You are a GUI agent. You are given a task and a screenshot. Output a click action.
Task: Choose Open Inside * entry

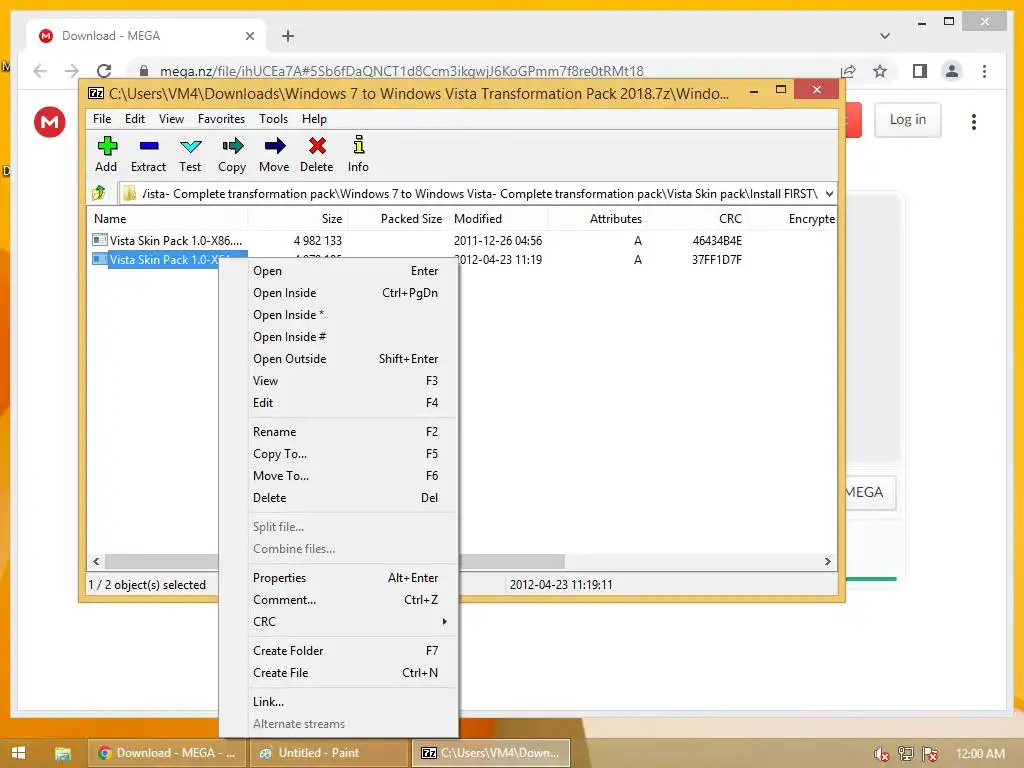(x=347, y=315)
